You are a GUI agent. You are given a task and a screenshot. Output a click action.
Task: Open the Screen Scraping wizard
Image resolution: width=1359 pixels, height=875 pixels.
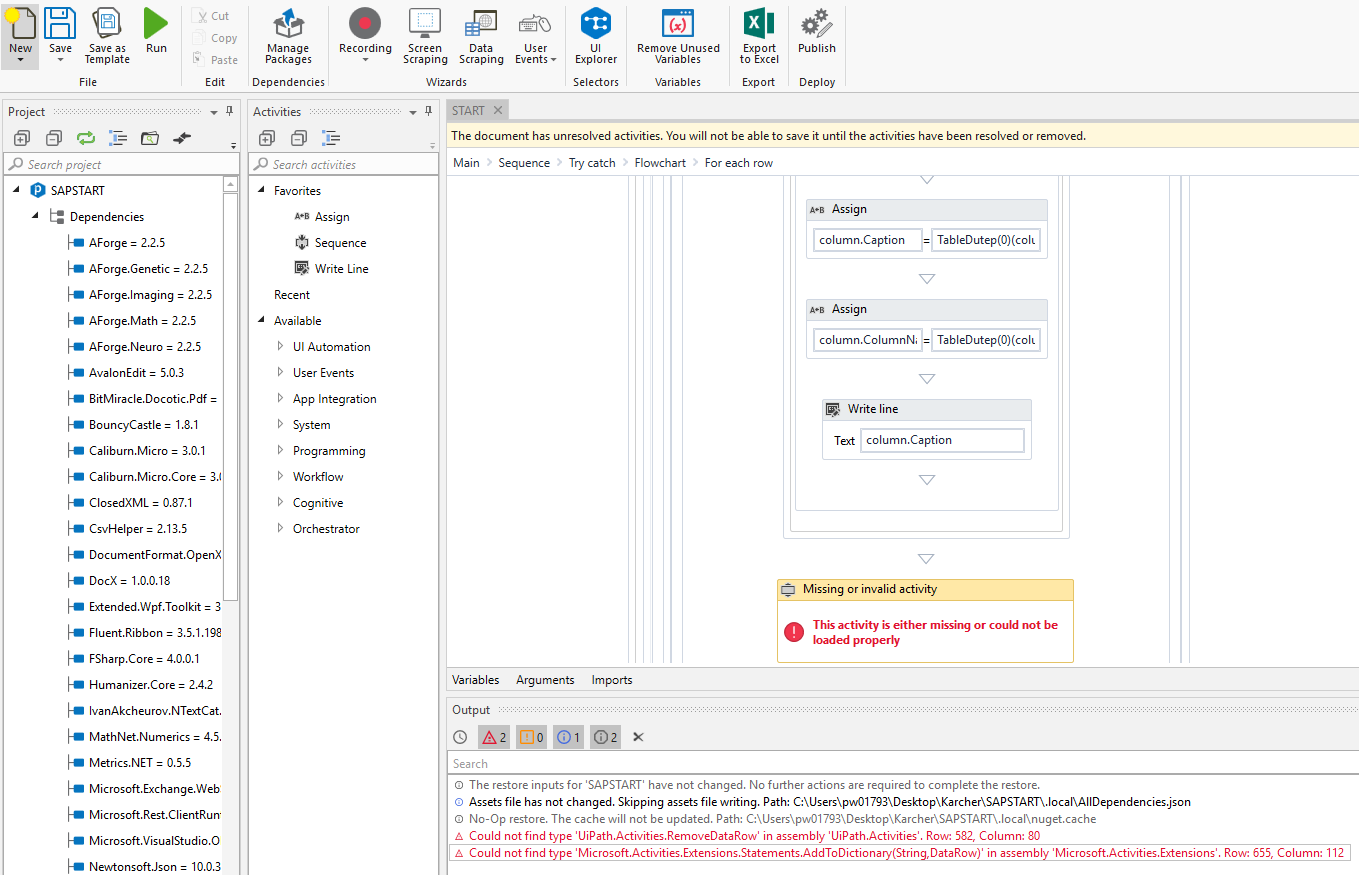click(425, 37)
